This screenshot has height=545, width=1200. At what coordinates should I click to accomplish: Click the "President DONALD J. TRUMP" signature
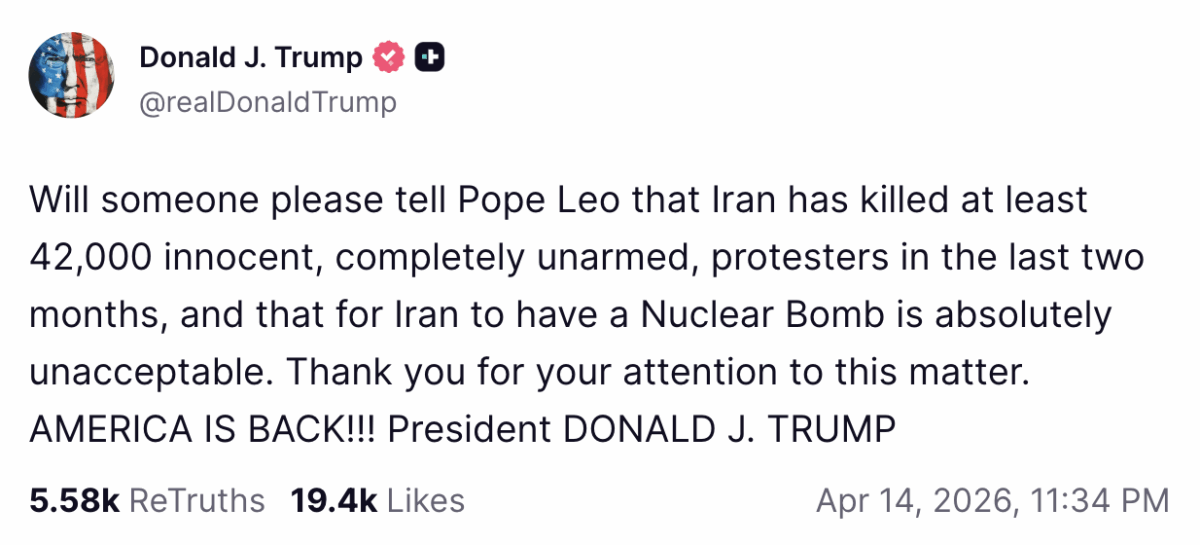(640, 429)
